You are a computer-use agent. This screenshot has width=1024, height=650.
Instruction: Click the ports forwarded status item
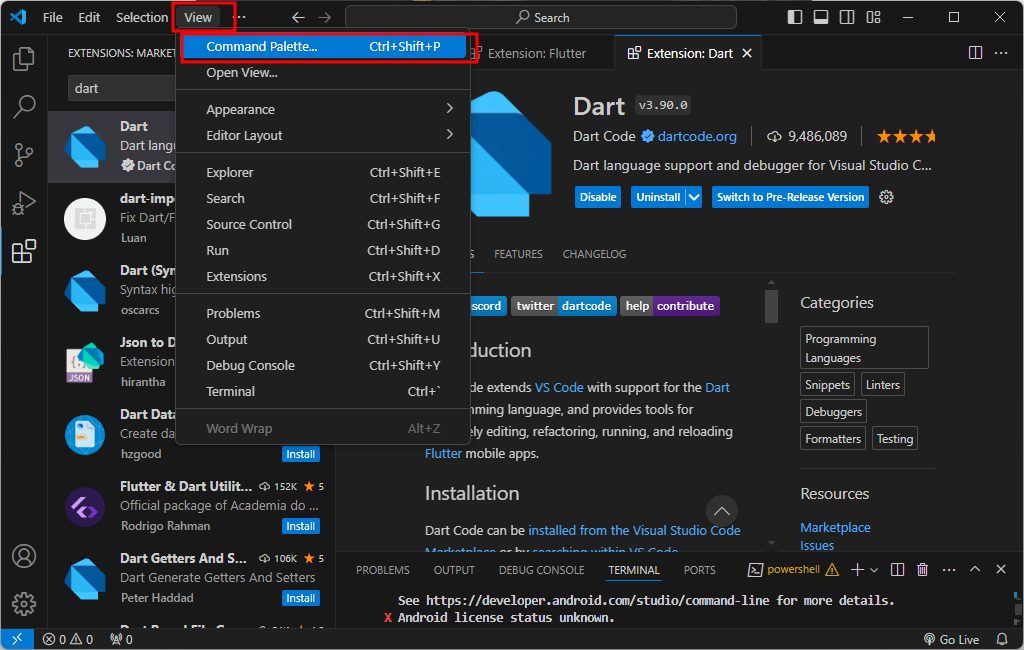(x=121, y=639)
